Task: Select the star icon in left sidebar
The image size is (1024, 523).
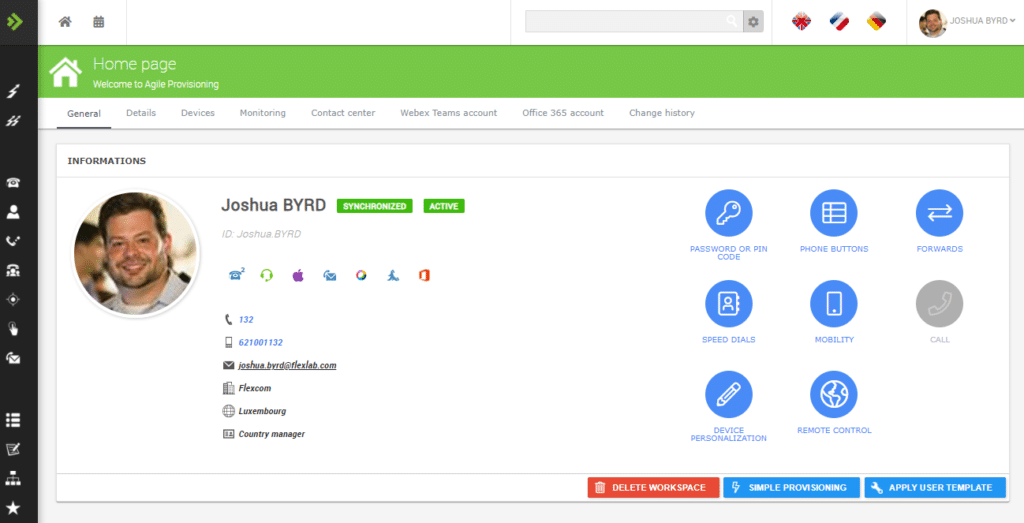Action: [14, 508]
